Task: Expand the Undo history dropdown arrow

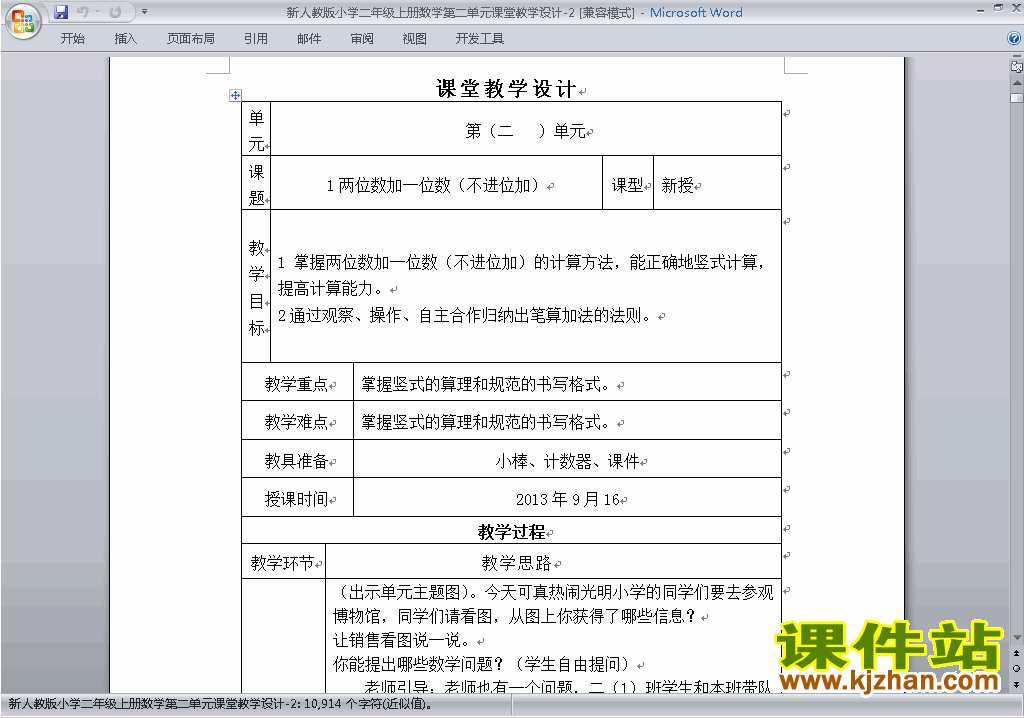Action: (97, 12)
